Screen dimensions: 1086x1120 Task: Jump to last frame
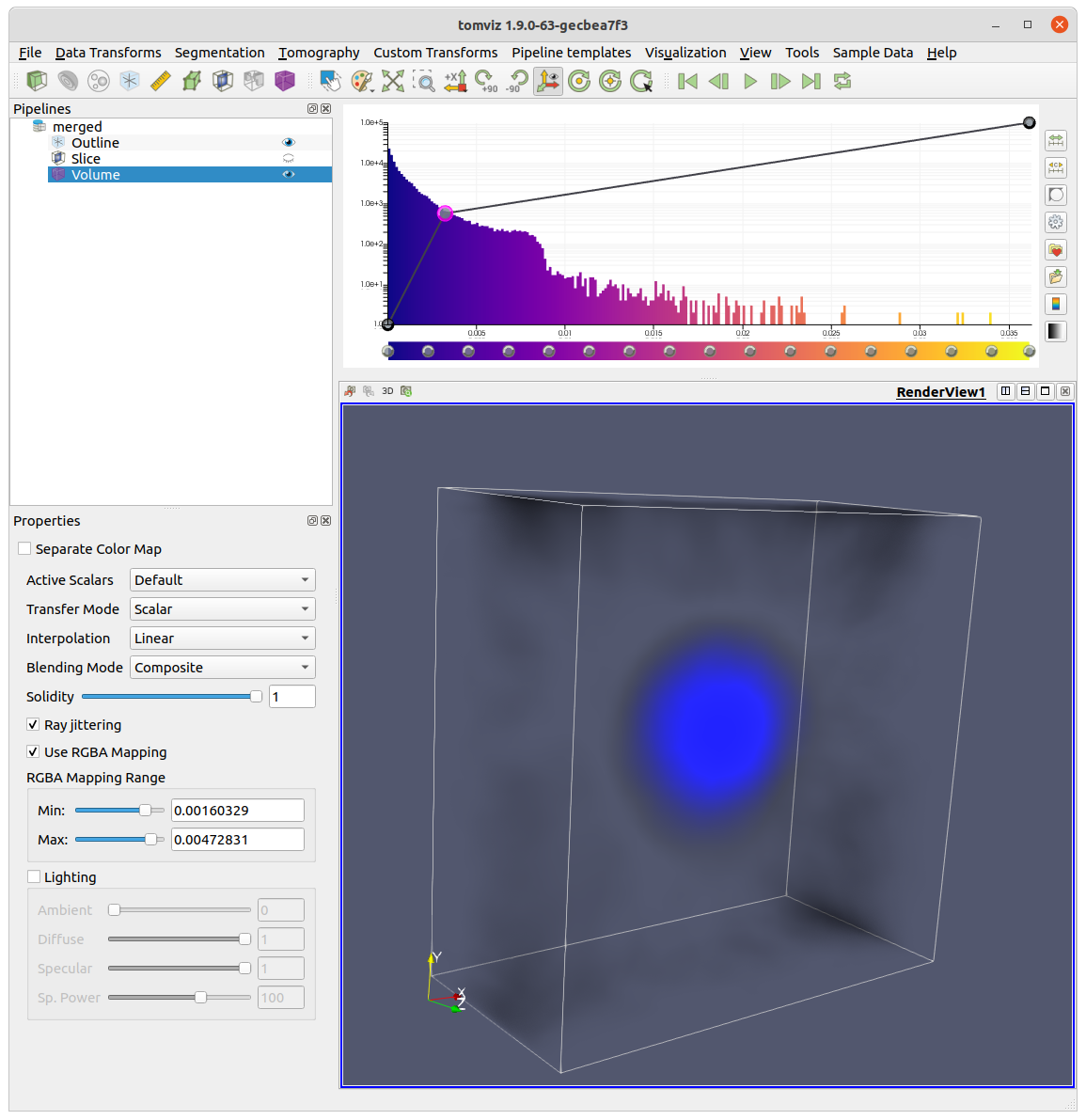click(811, 81)
